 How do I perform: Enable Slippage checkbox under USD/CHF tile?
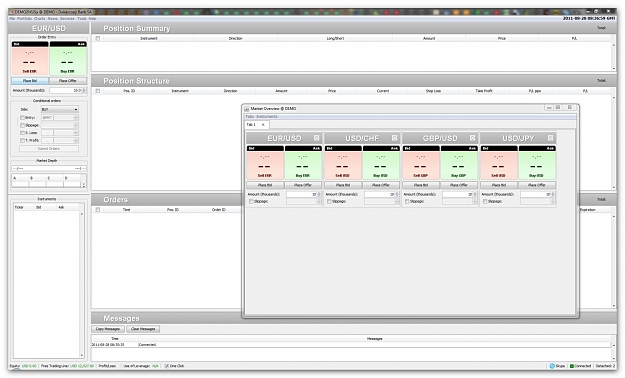point(329,201)
